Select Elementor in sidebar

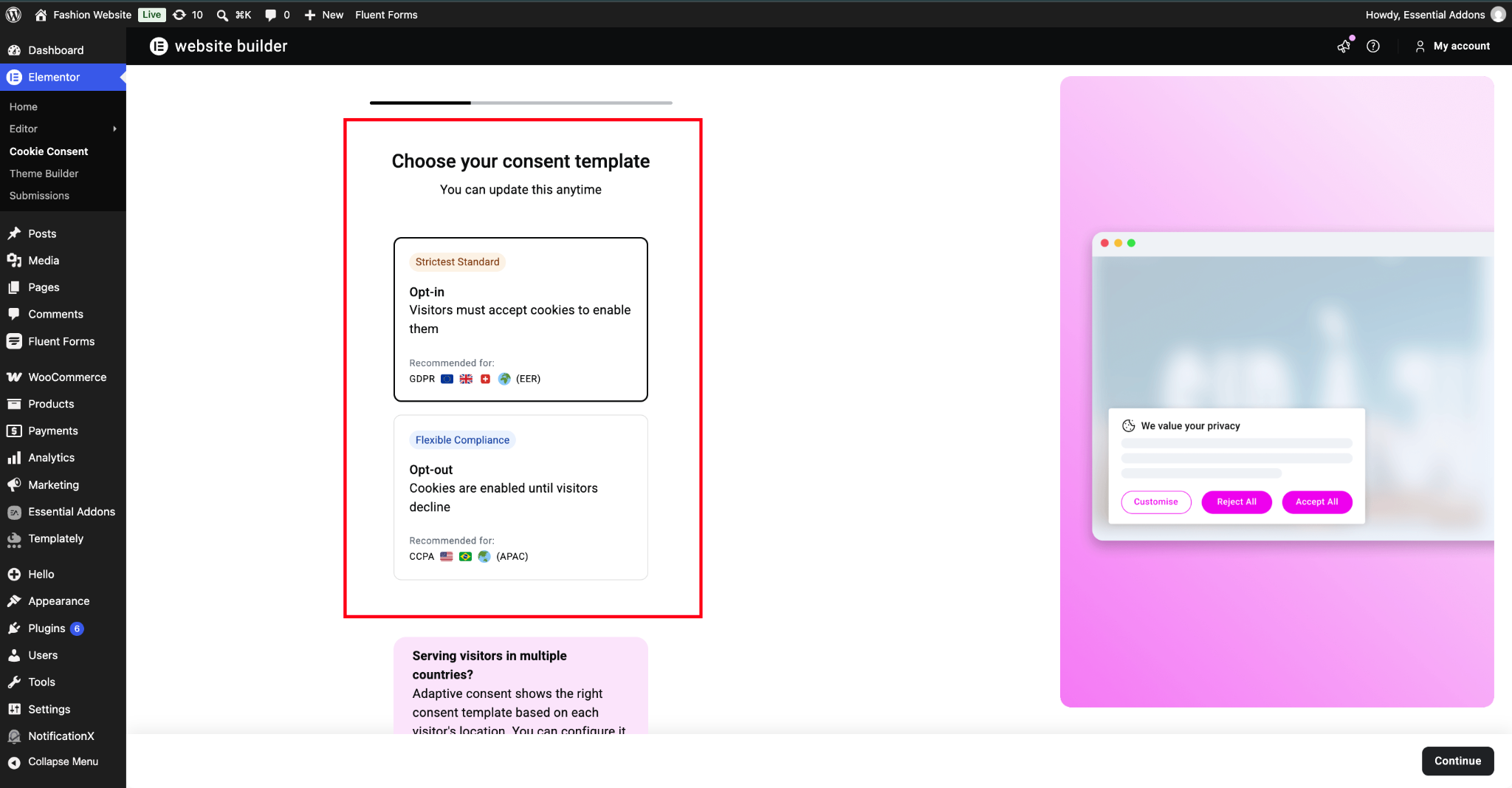click(63, 77)
